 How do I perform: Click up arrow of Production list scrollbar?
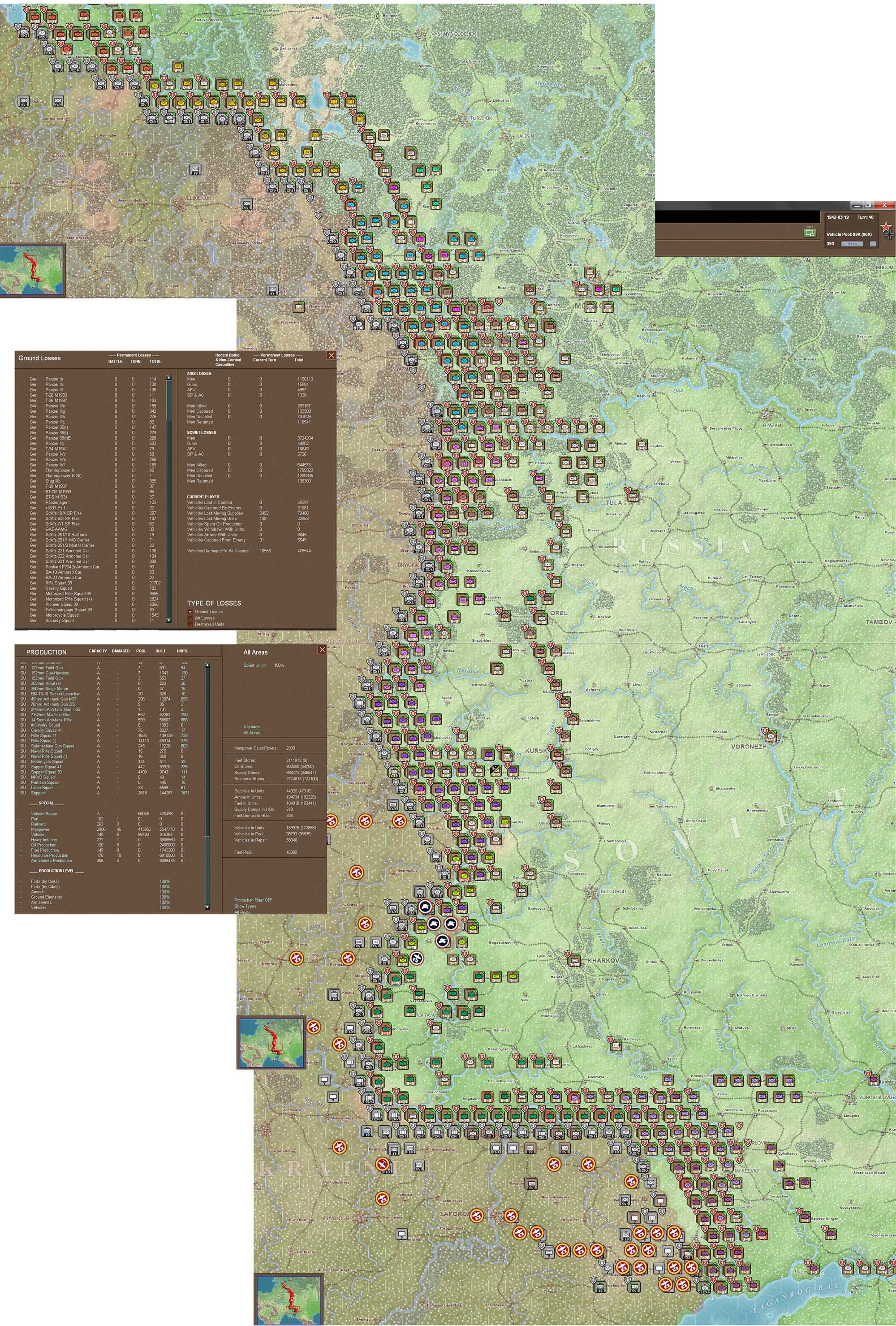(x=207, y=665)
